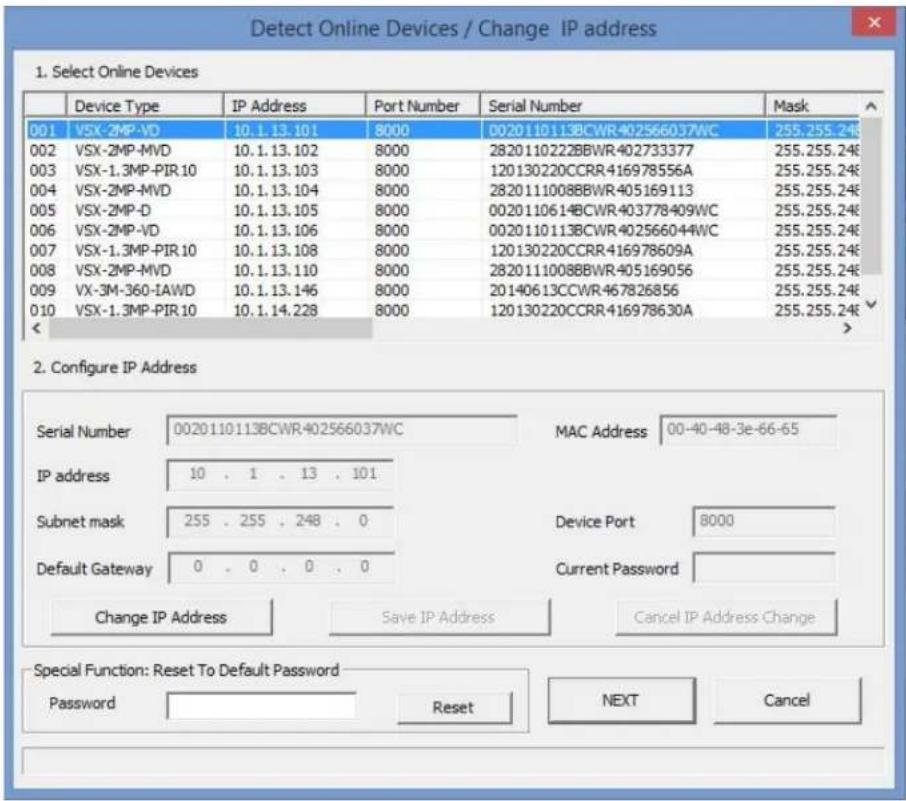The height and width of the screenshot is (801, 906).
Task: Sort by Device Type column header
Action: [x=145, y=106]
